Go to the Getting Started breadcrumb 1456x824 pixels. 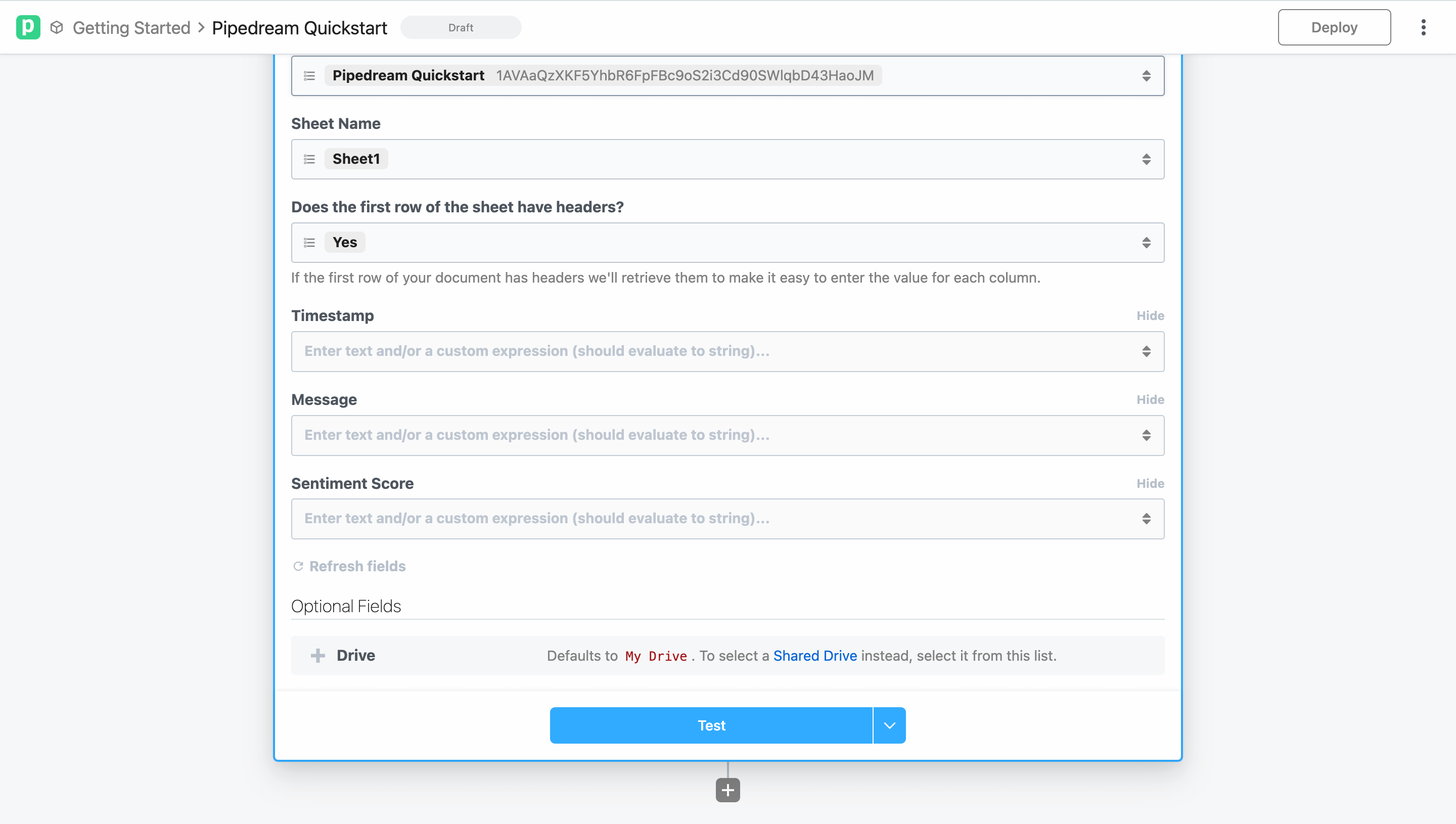coord(131,27)
